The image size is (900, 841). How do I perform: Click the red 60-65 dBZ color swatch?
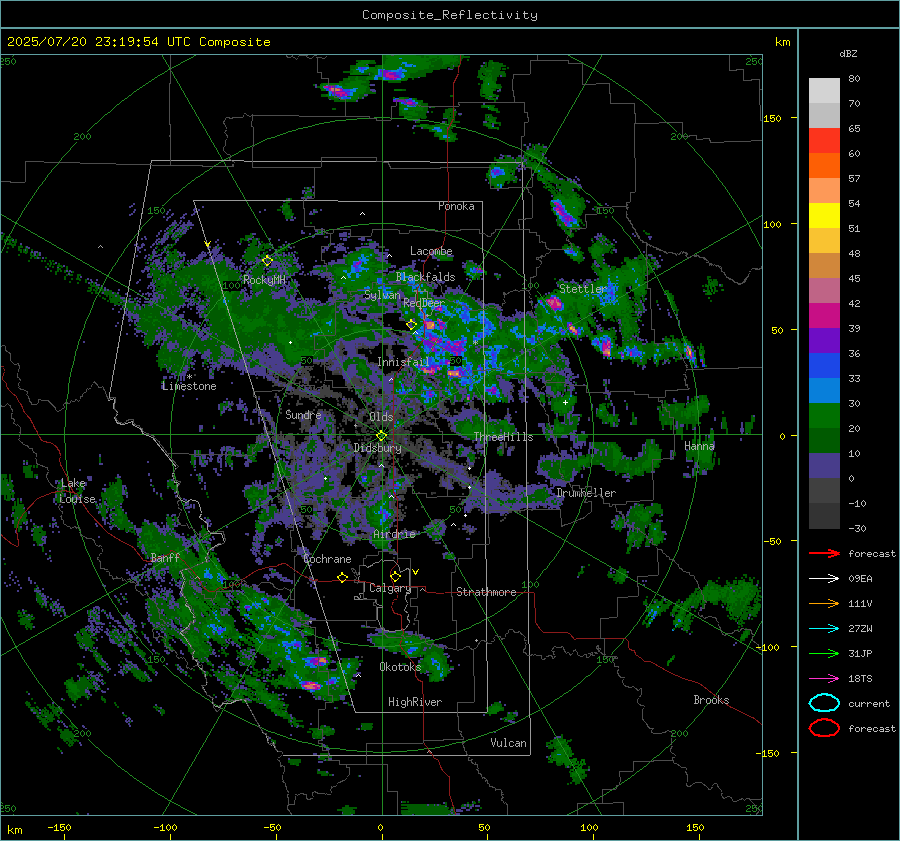pyautogui.click(x=824, y=141)
